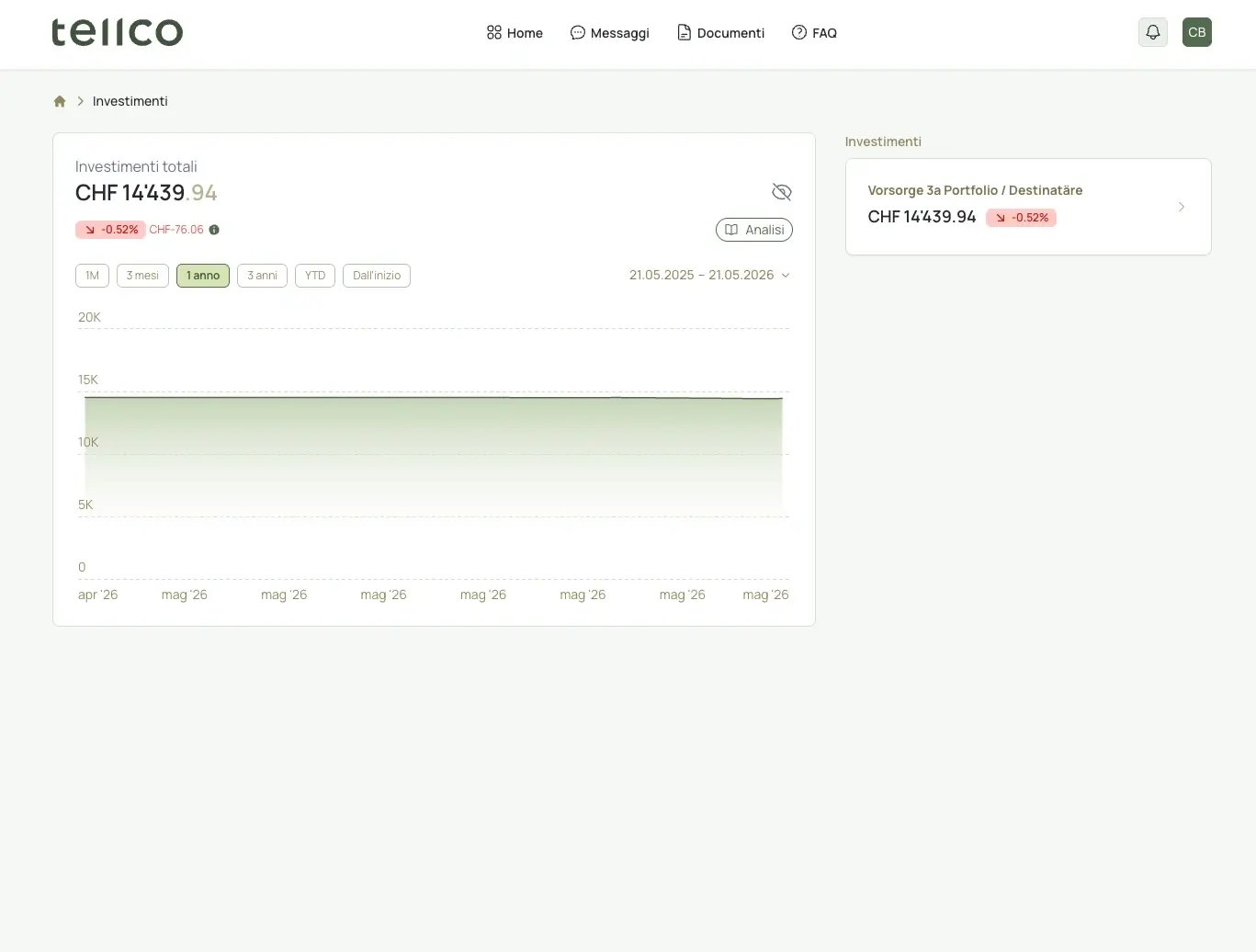Click the home breadcrumb icon
This screenshot has width=1256, height=952.
[60, 101]
